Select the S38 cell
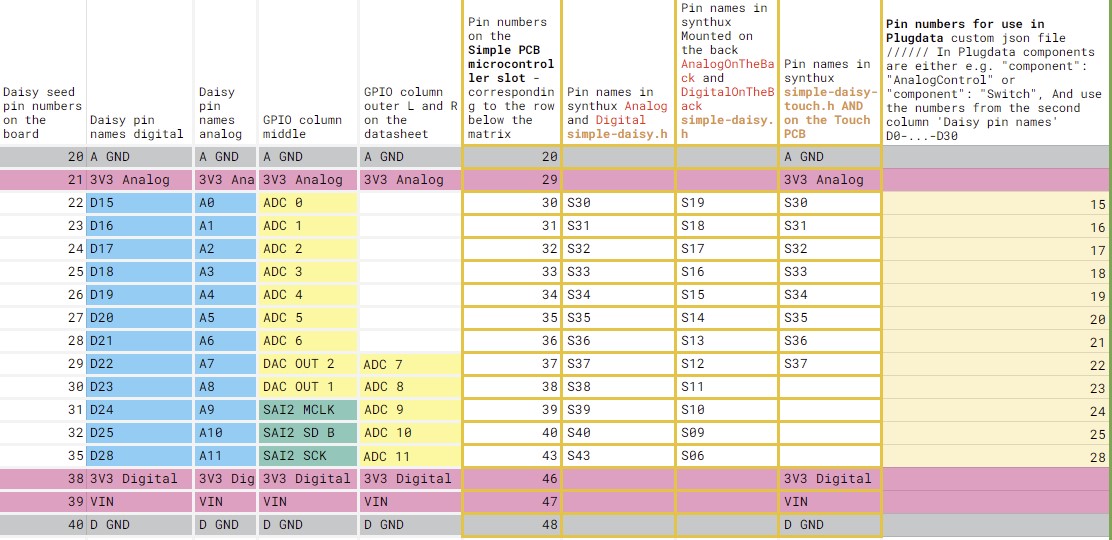 [x=618, y=387]
